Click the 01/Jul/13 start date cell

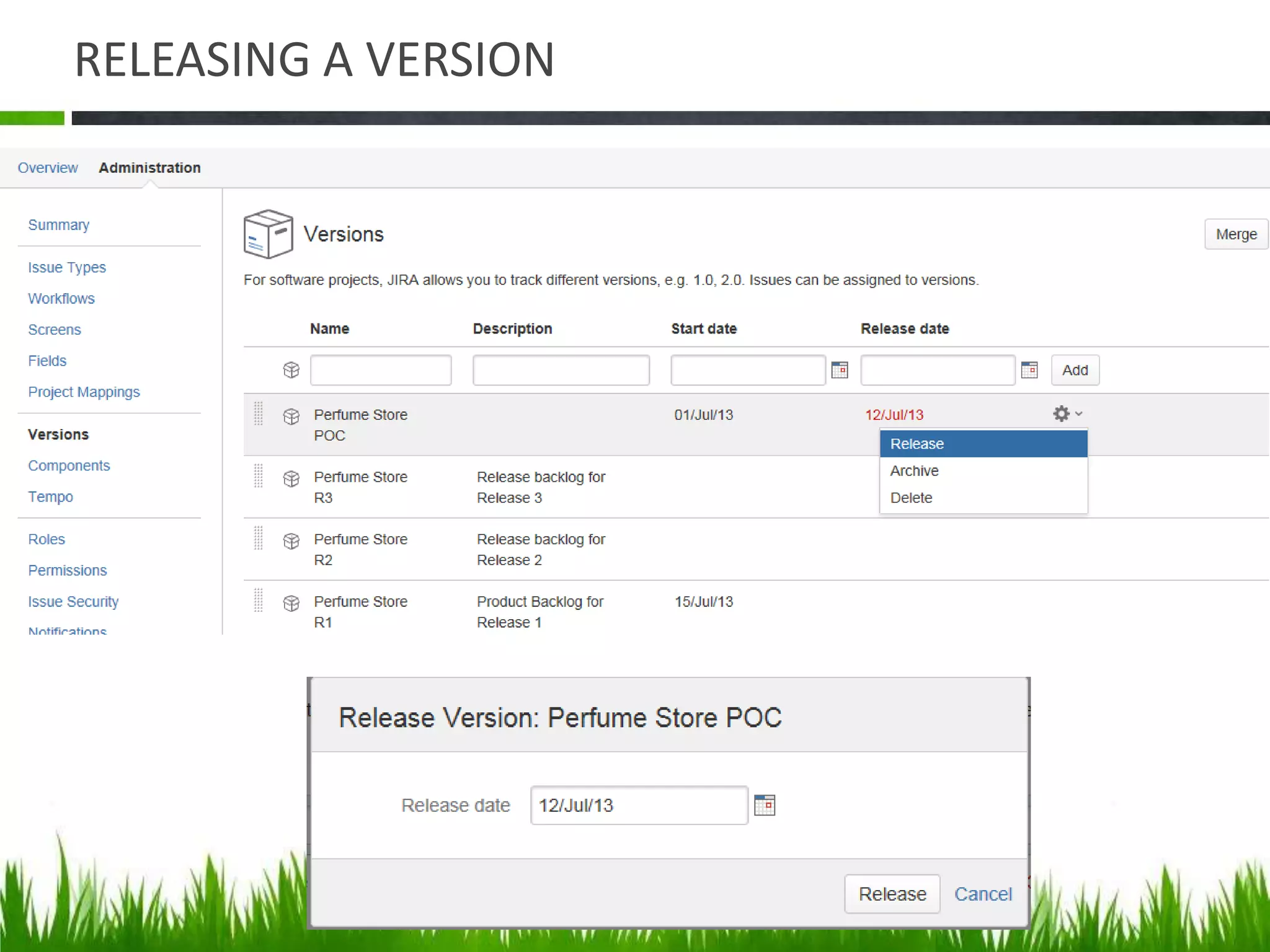click(704, 415)
